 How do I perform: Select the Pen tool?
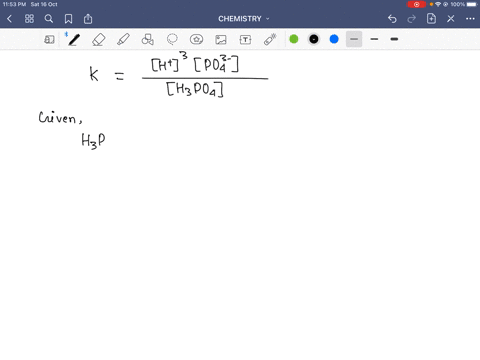tap(74, 39)
